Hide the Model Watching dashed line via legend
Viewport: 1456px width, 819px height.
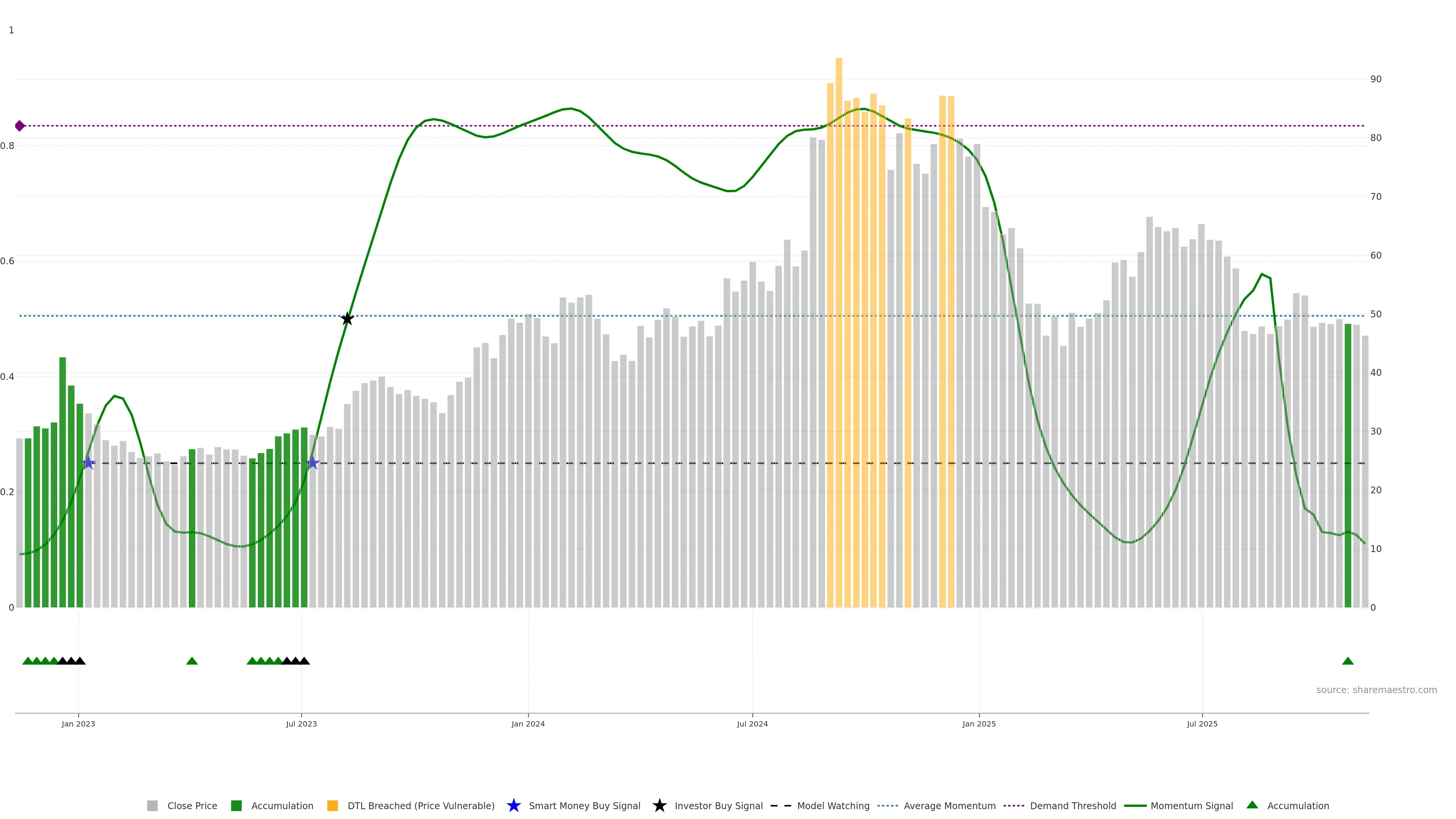click(x=833, y=805)
